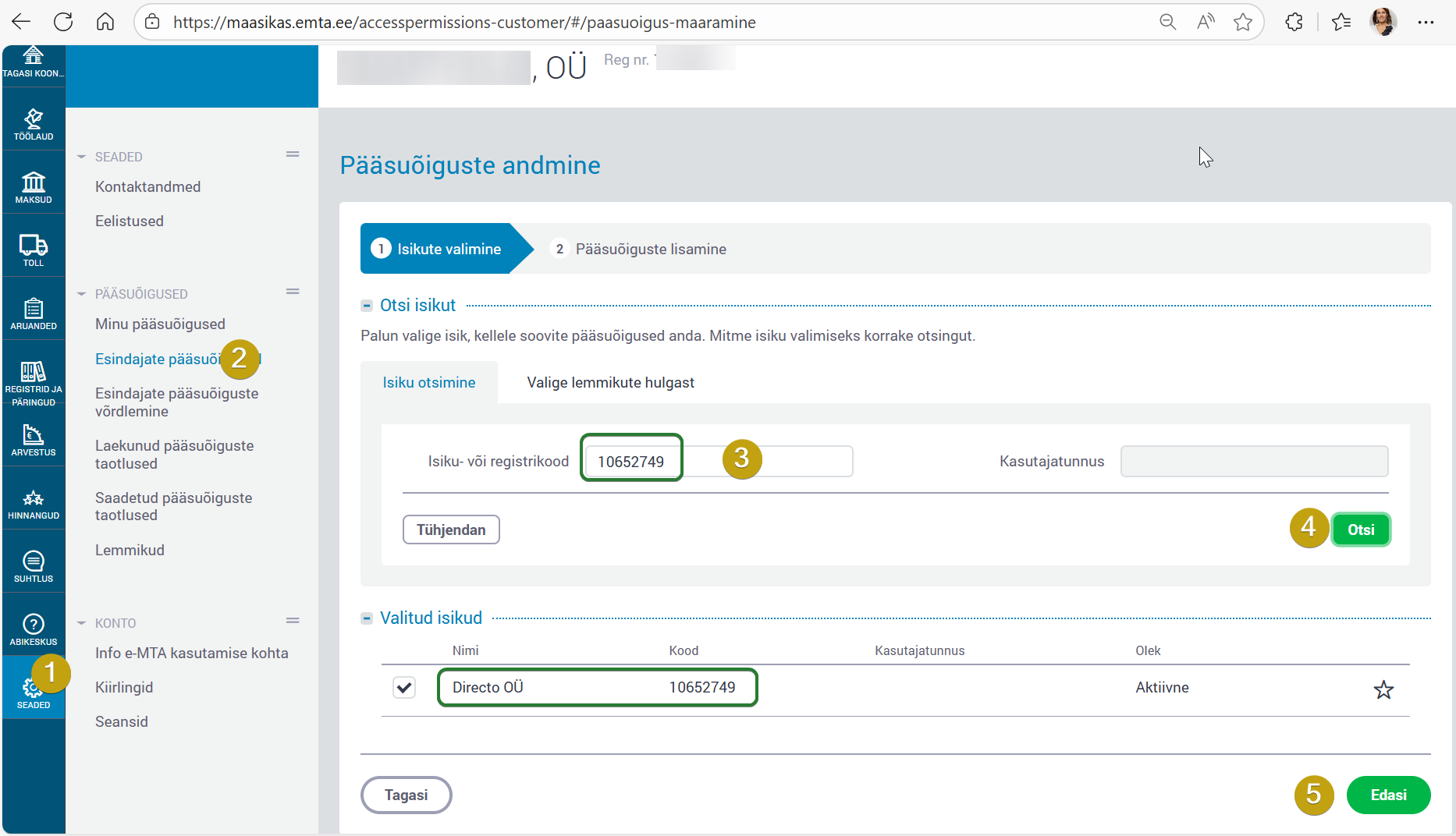Open the Maksud section icon

pos(34,187)
